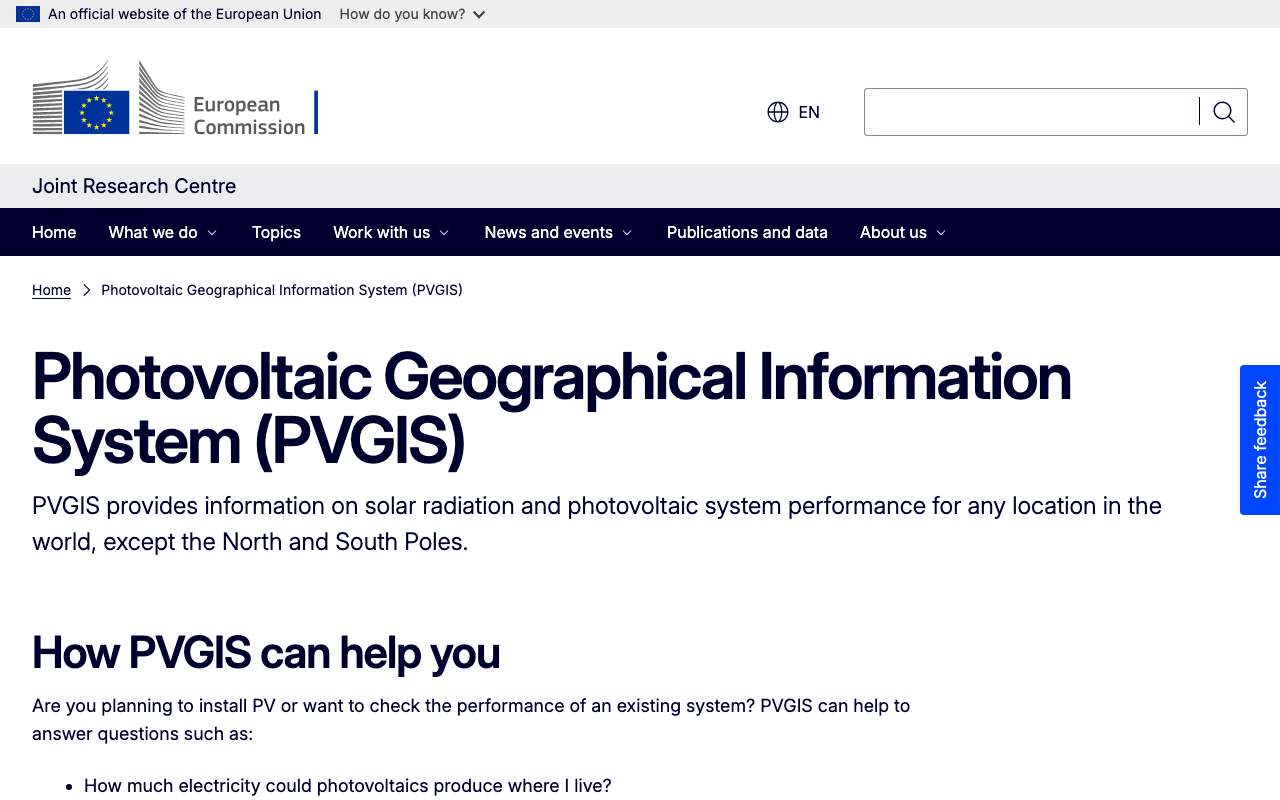
Task: Expand the 'How do you know?' disclosure
Action: [412, 14]
